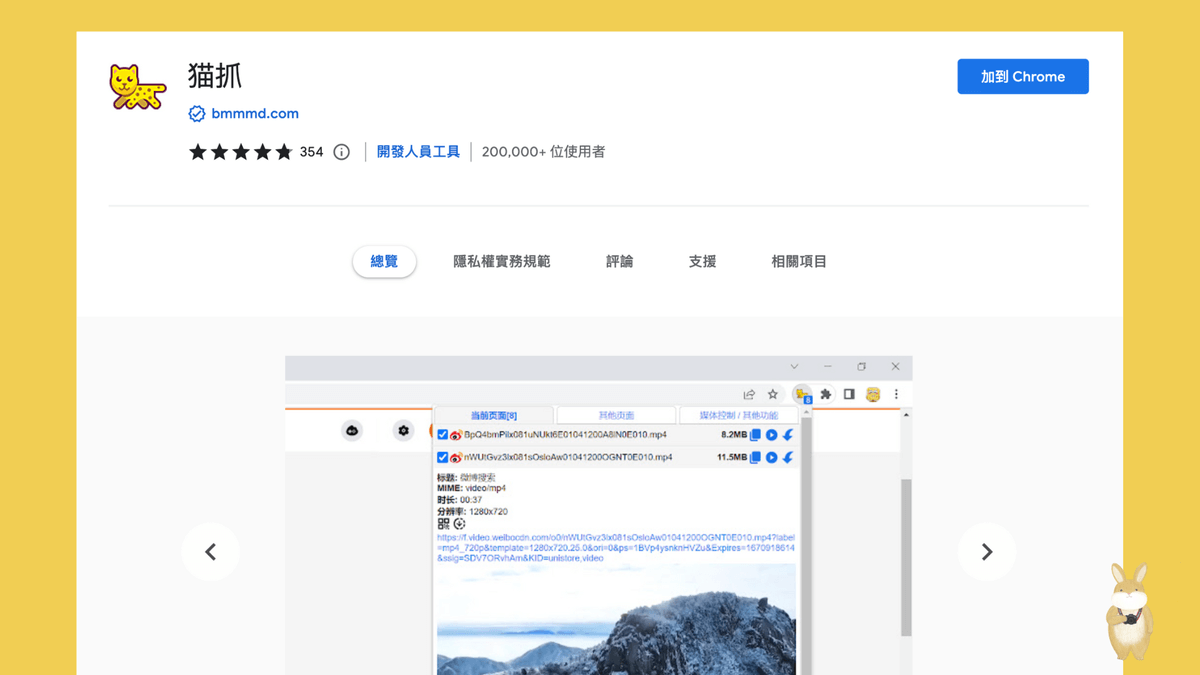1200x675 pixels.
Task: Click download icon on the 11.5MB row
Action: pyautogui.click(x=788, y=457)
